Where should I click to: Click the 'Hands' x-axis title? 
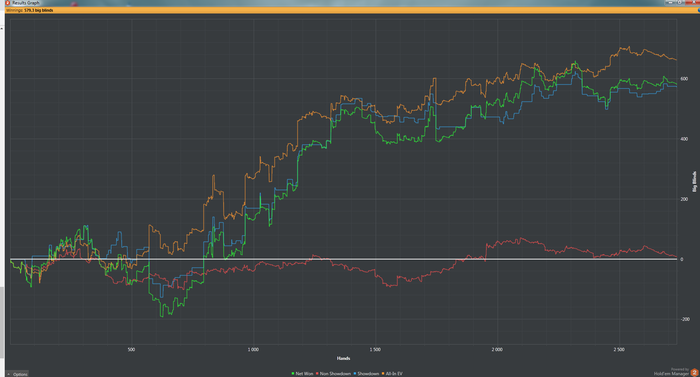343,358
